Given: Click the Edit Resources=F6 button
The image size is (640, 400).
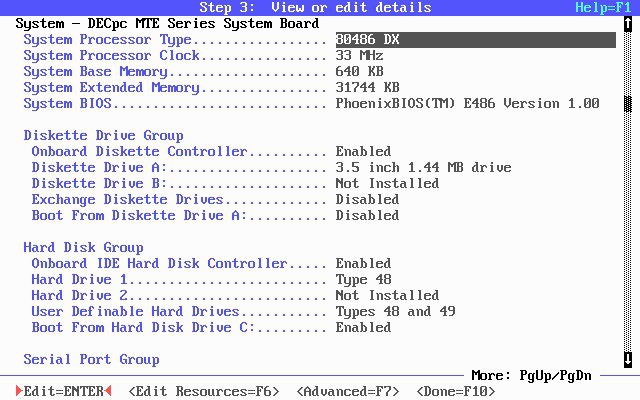Looking at the screenshot, I should click(204, 391).
